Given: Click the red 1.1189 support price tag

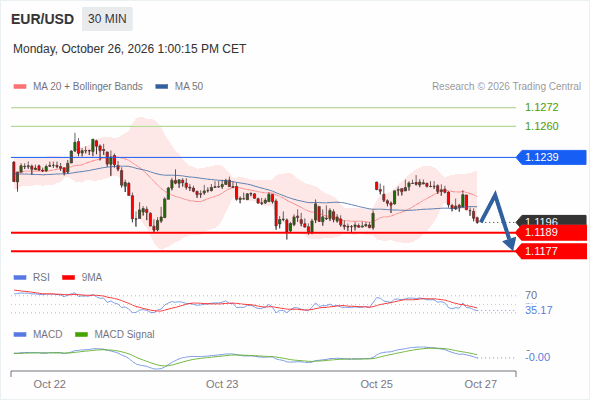Looking at the screenshot, I should [552, 233].
